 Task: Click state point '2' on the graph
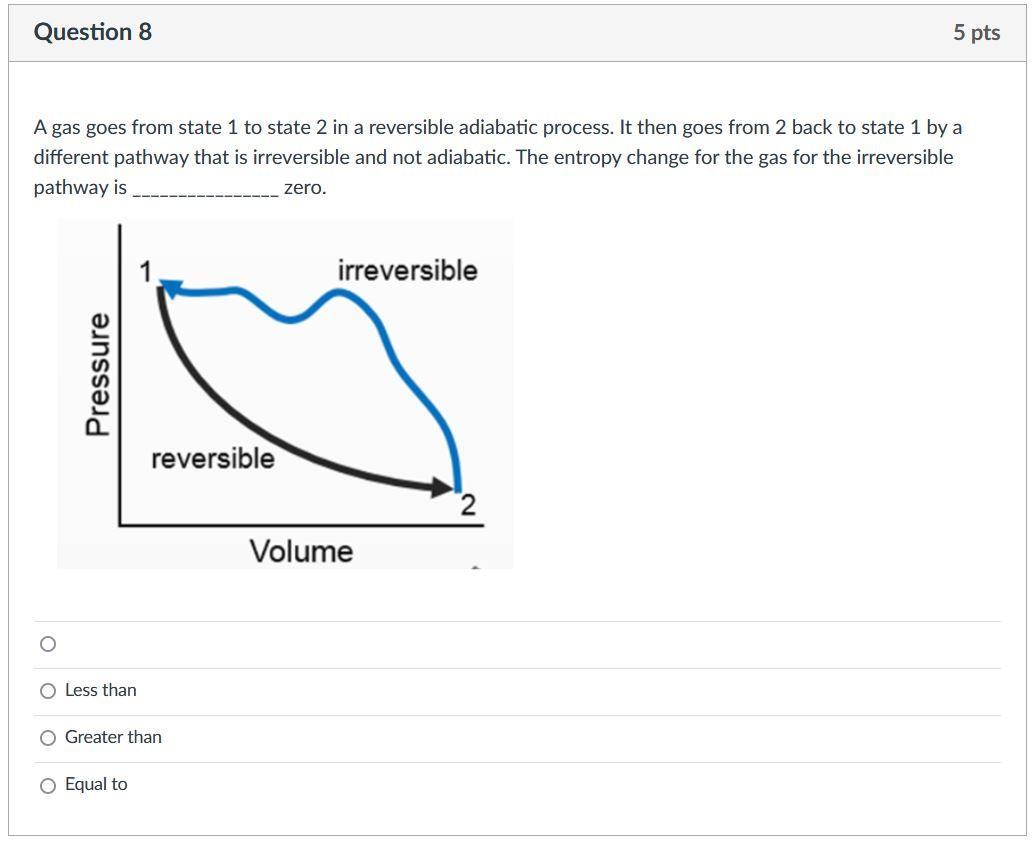coord(467,505)
